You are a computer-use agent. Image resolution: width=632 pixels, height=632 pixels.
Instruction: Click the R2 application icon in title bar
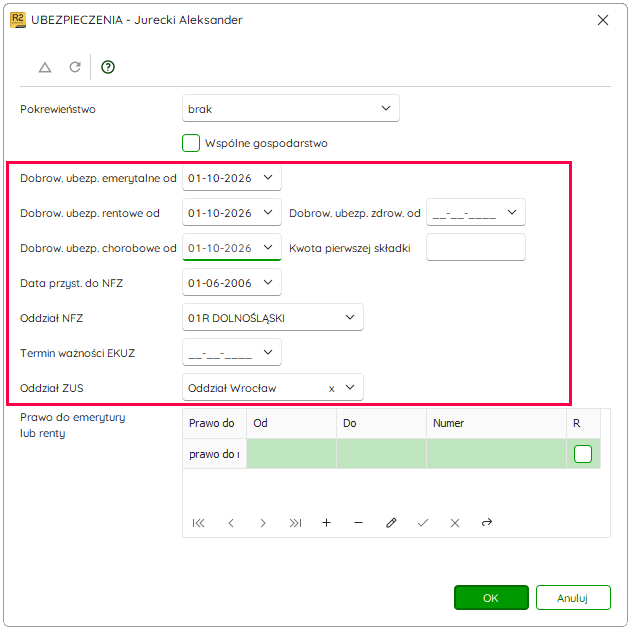18,20
